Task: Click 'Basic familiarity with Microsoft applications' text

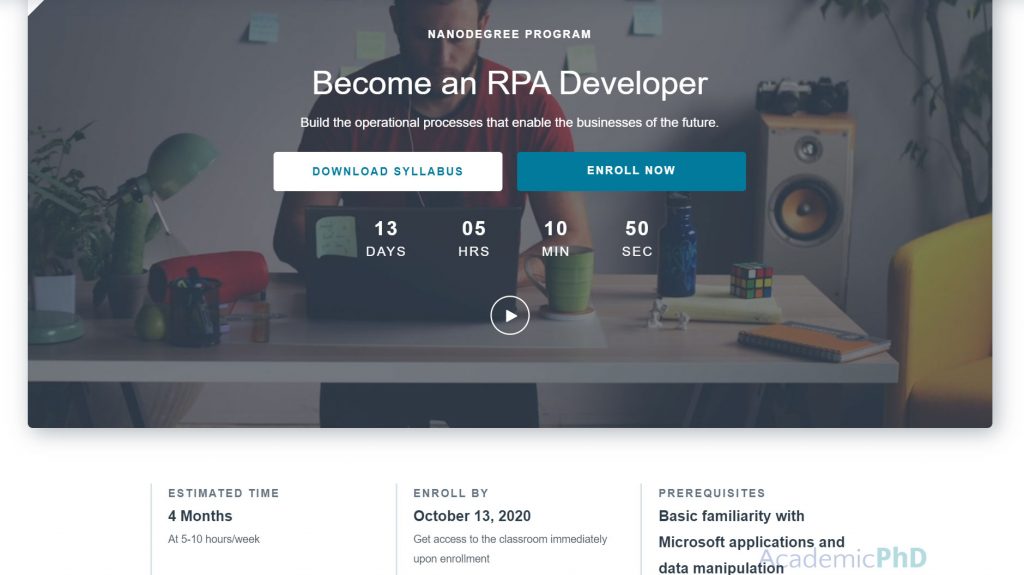Action: [751, 542]
